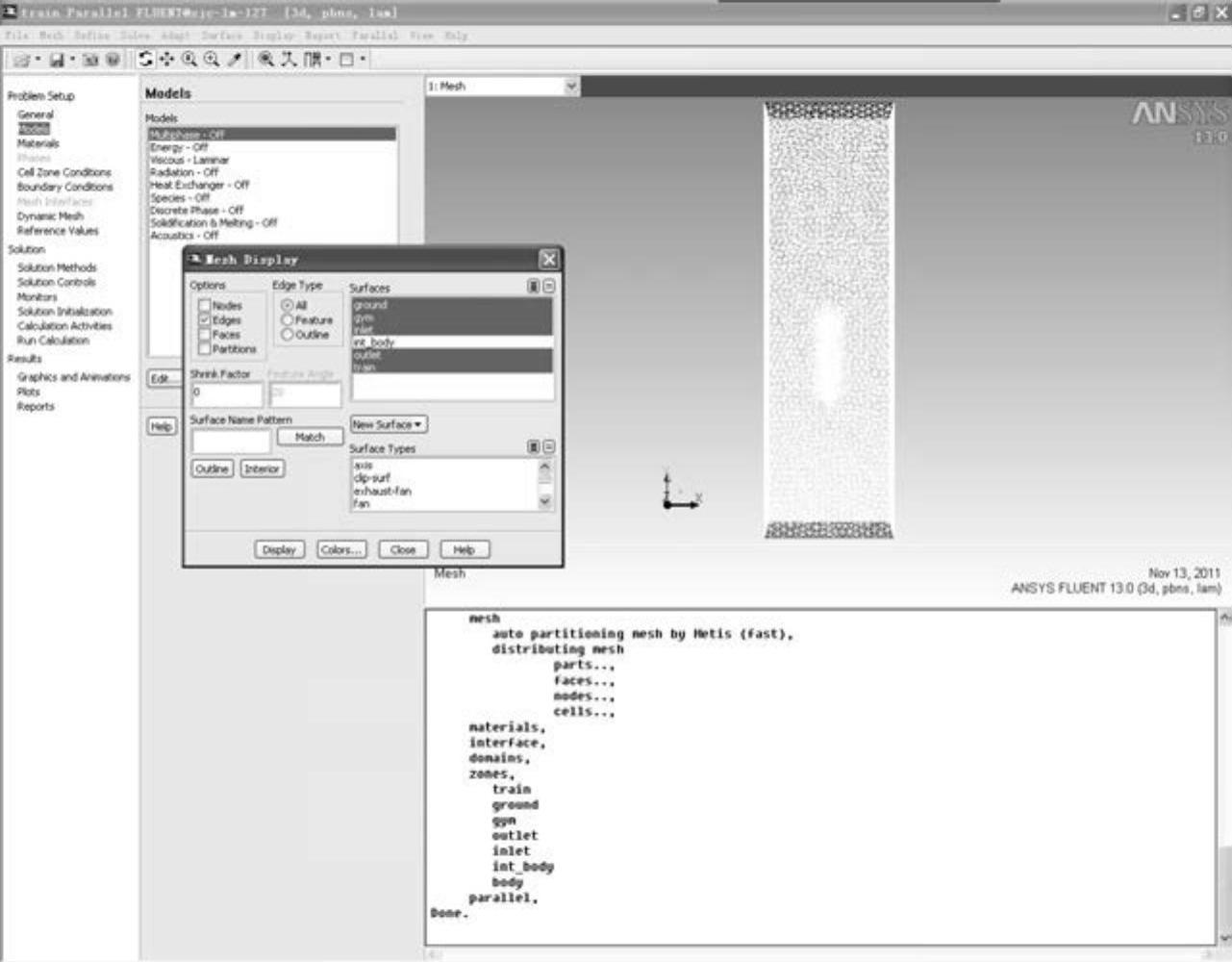Image resolution: width=1232 pixels, height=962 pixels.
Task: Select 'Energy - Off' in the Models list
Action: (x=271, y=147)
